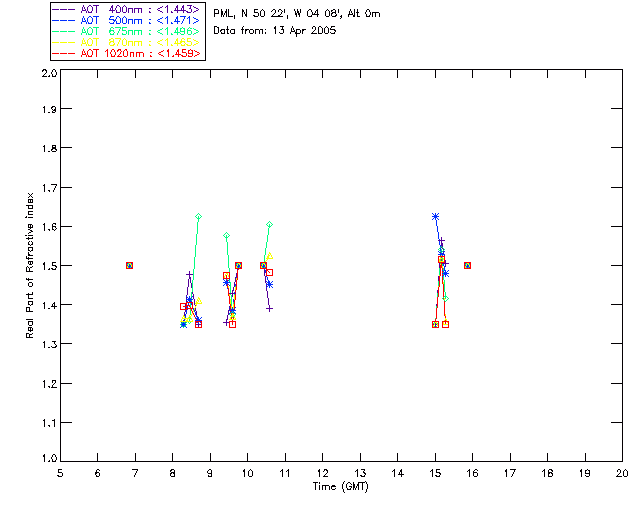Click the y-axis tick label 1.5
Screen dimensions: 640x512
pos(49,266)
